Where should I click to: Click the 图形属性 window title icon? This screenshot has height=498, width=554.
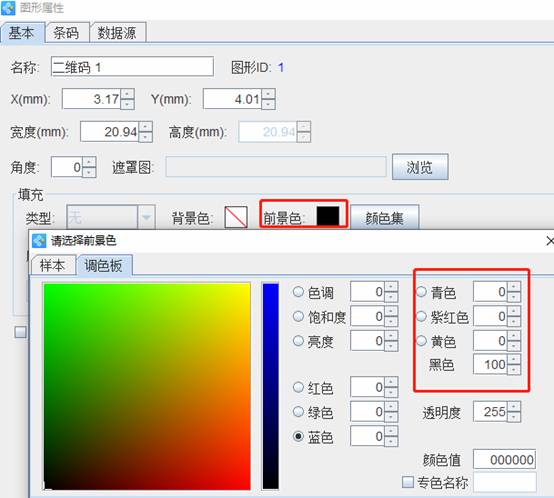point(8,7)
